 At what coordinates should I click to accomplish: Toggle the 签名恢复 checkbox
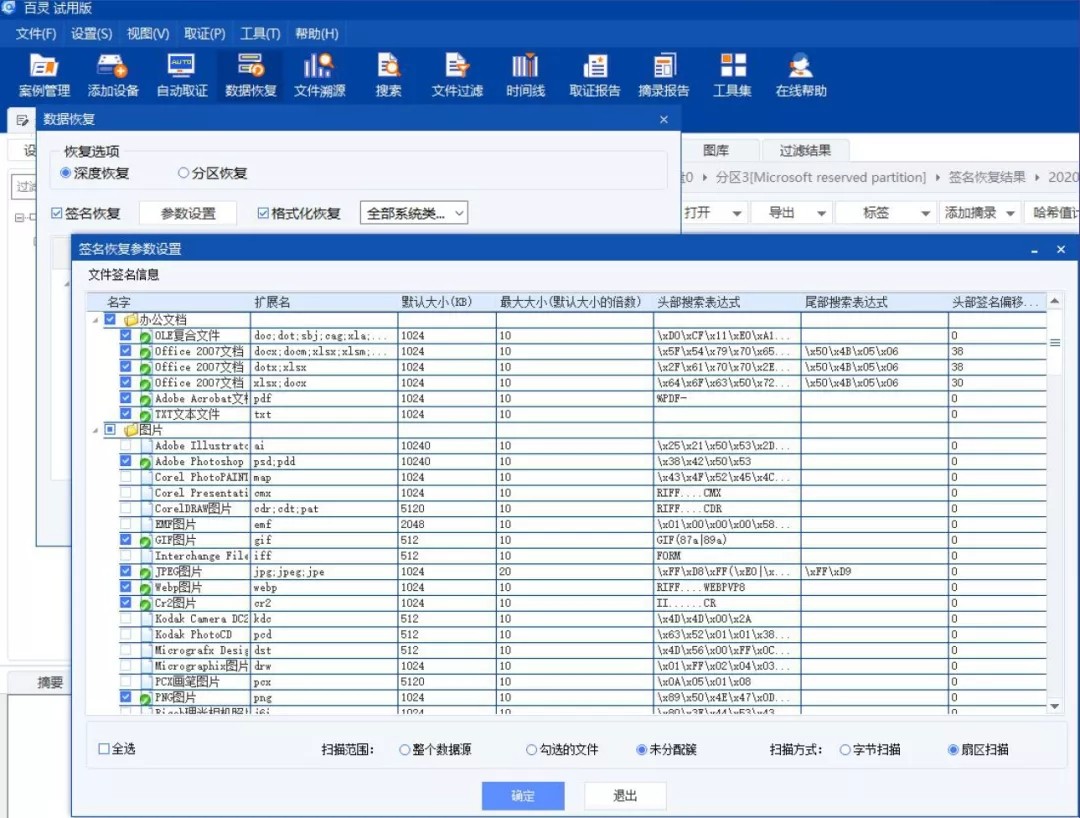(56, 213)
